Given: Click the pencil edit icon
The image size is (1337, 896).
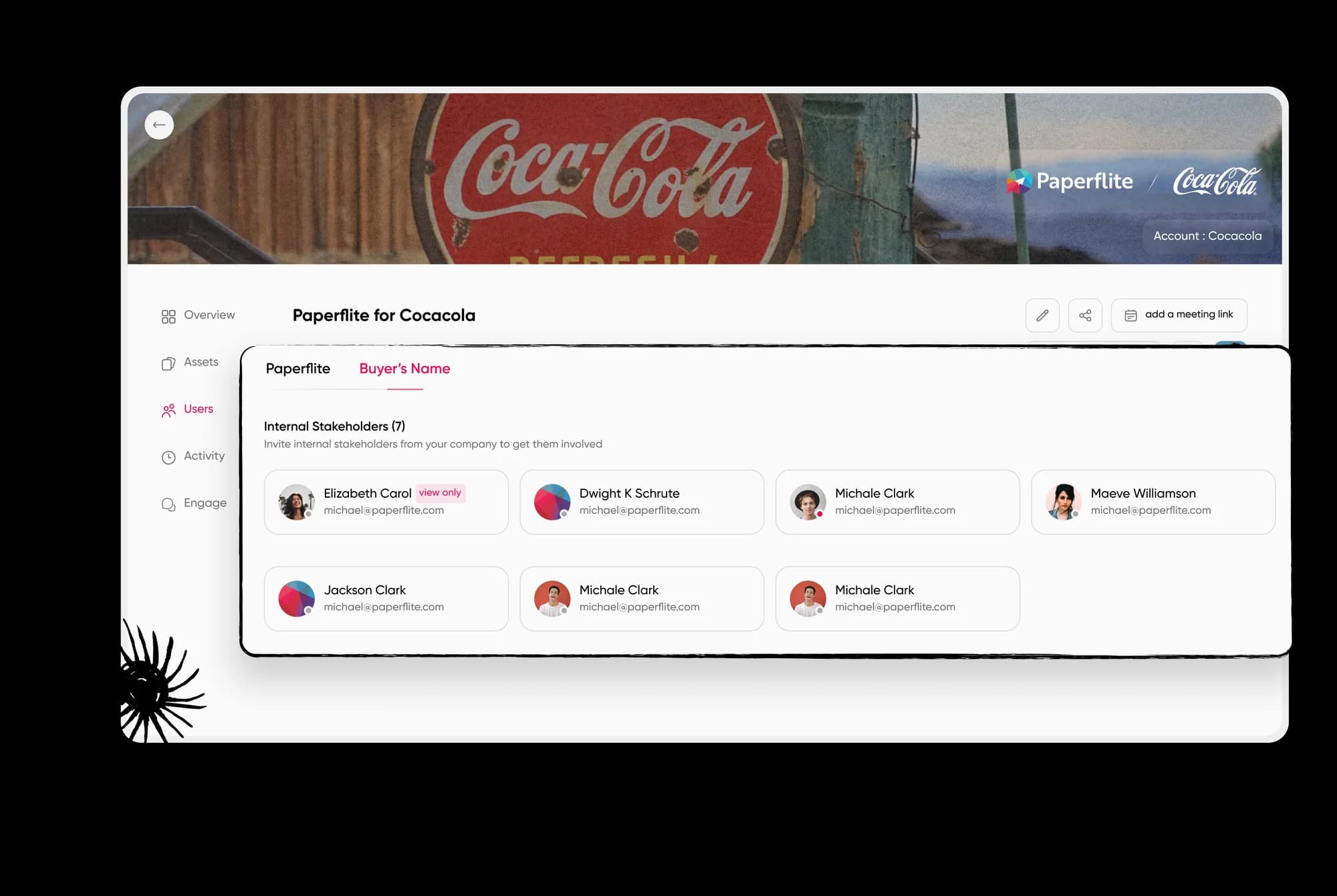Looking at the screenshot, I should point(1042,315).
